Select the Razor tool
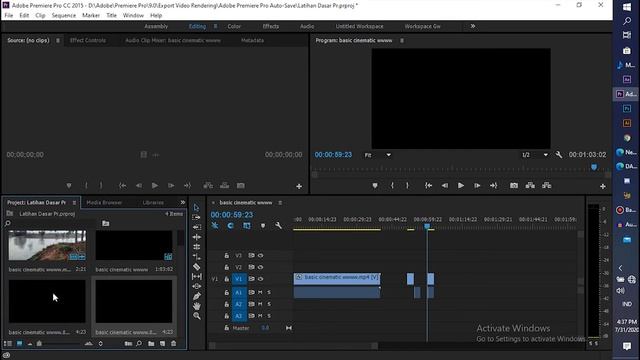The image size is (640, 360). 196,267
